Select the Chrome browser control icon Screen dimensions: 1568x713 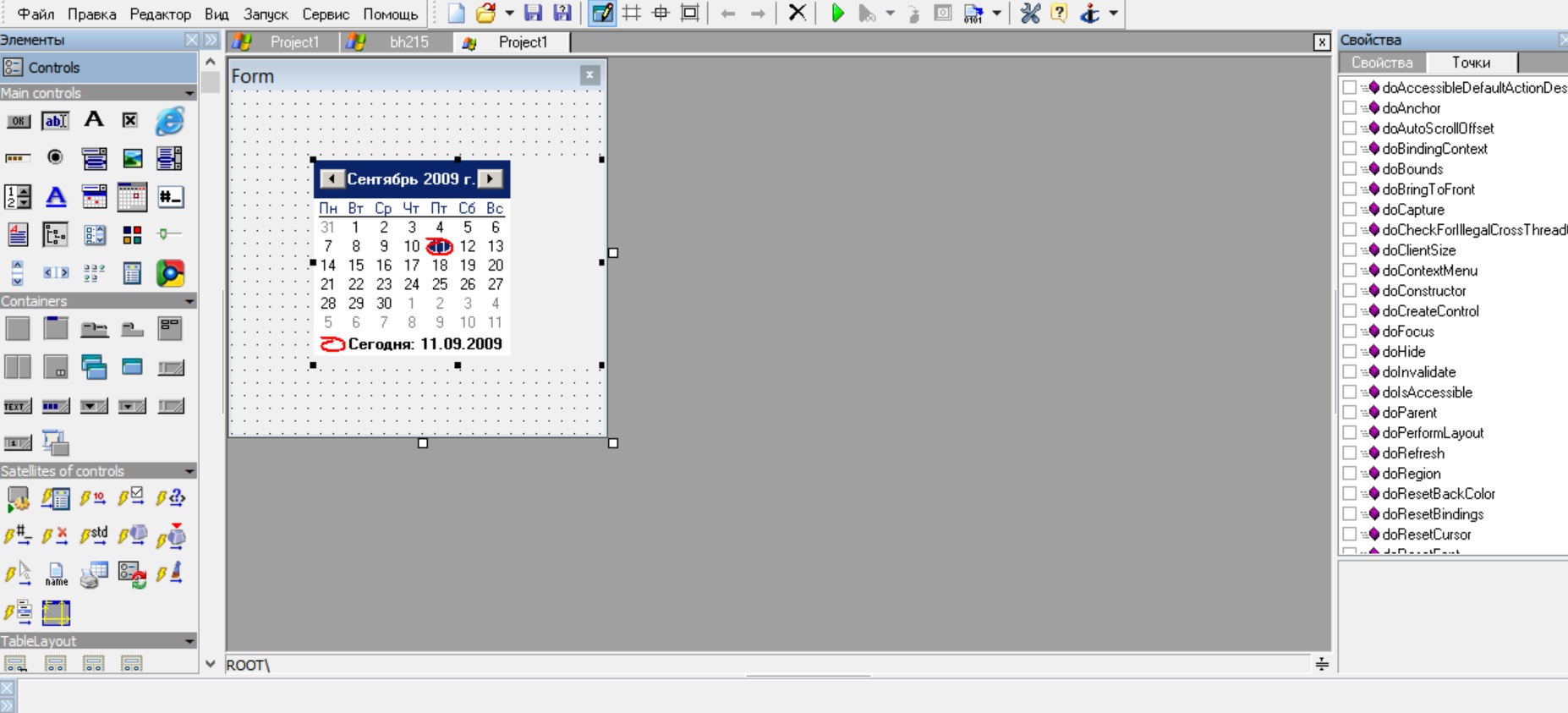coord(169,273)
